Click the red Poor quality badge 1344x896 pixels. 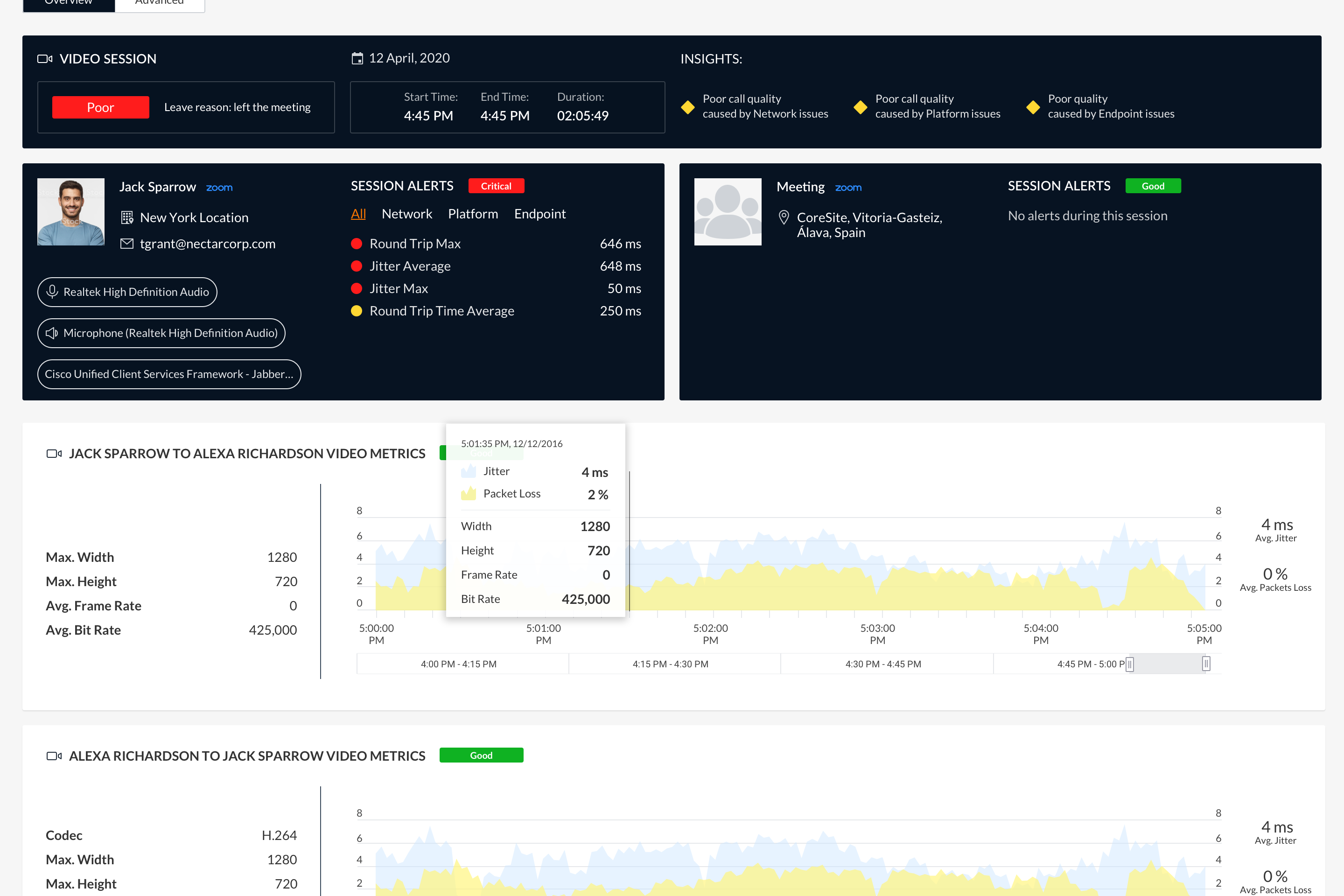coord(101,107)
